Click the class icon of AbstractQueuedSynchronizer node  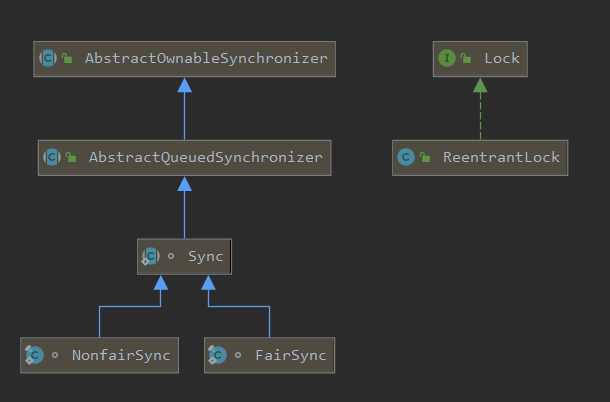(51, 158)
